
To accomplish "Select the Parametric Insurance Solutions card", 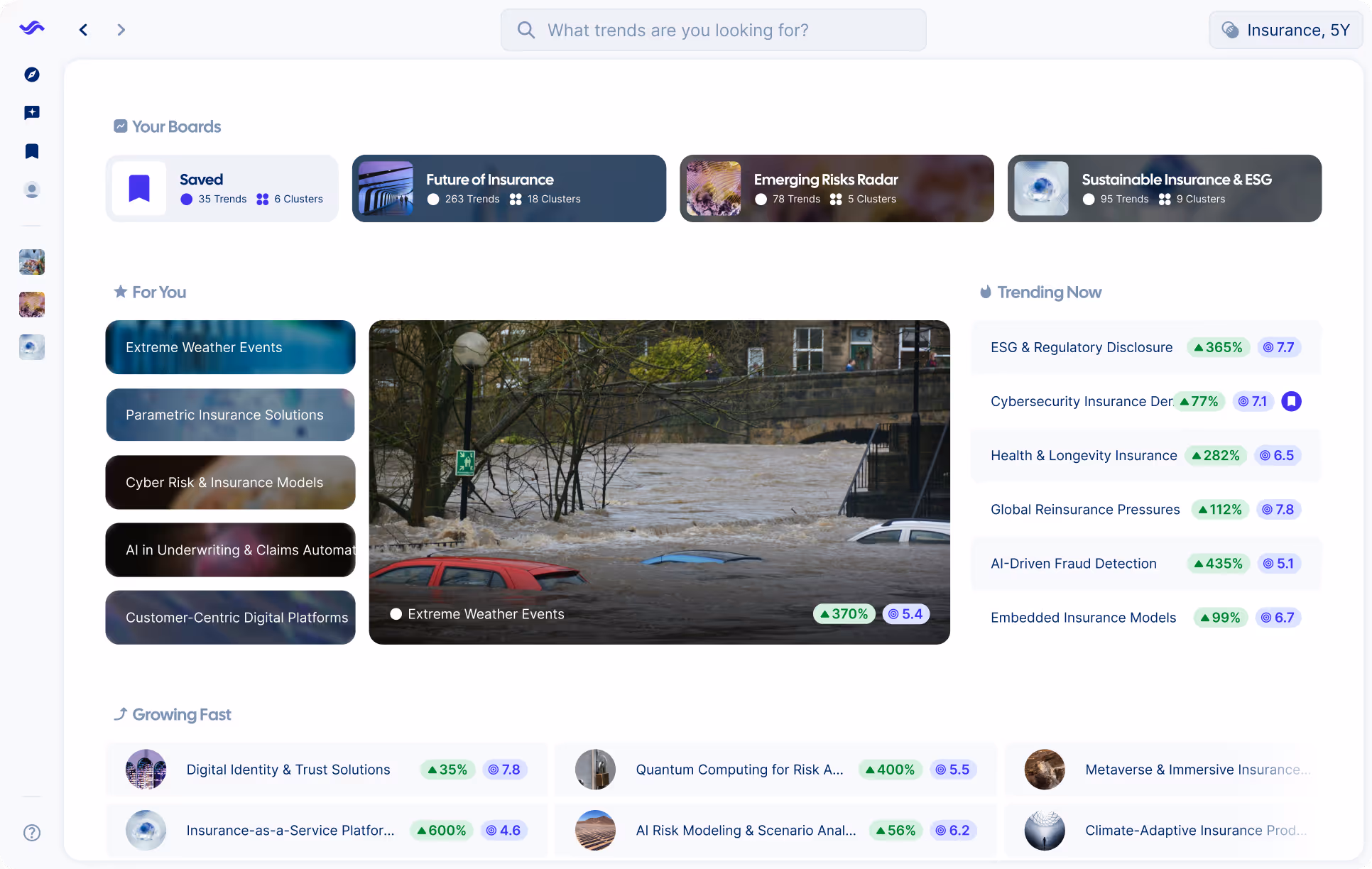I will (229, 415).
